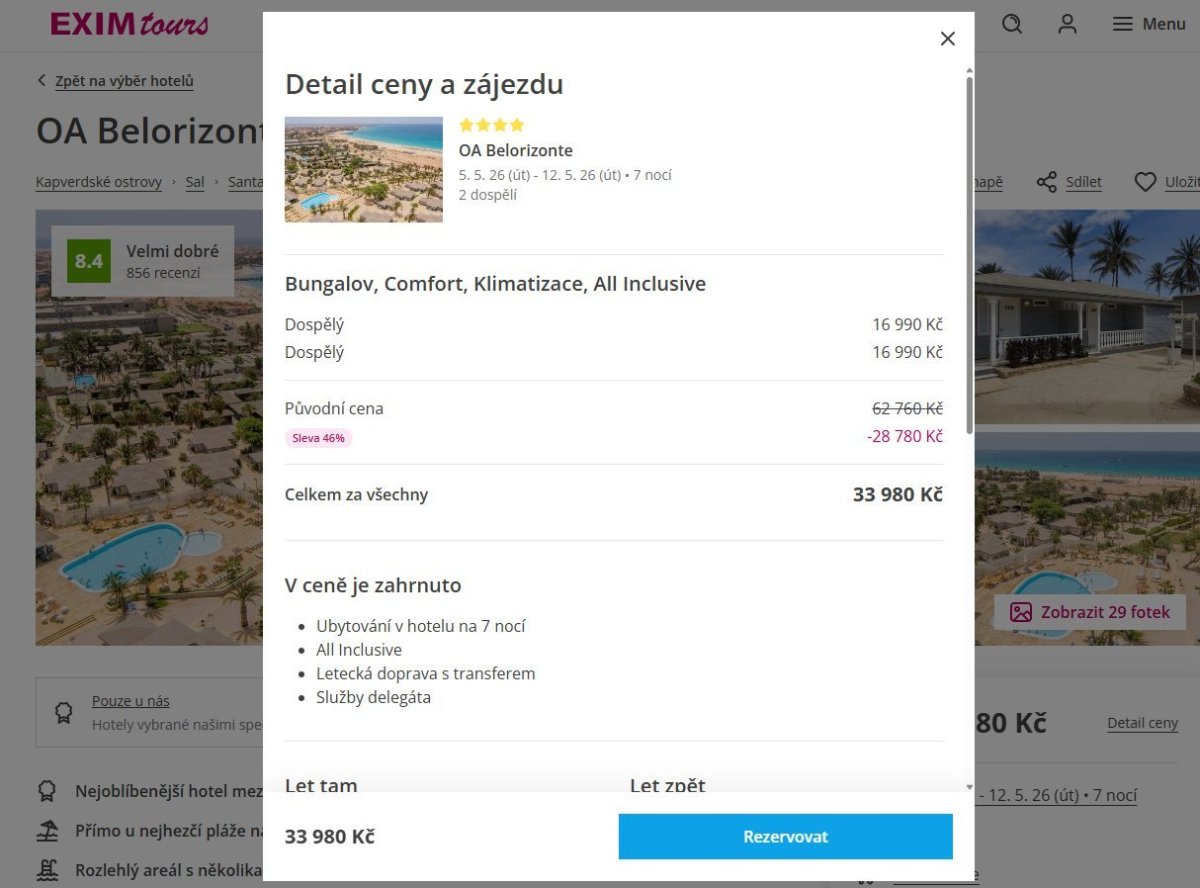Select the Sal breadcrumb link
Screen dimensions: 1200x888
point(195,182)
